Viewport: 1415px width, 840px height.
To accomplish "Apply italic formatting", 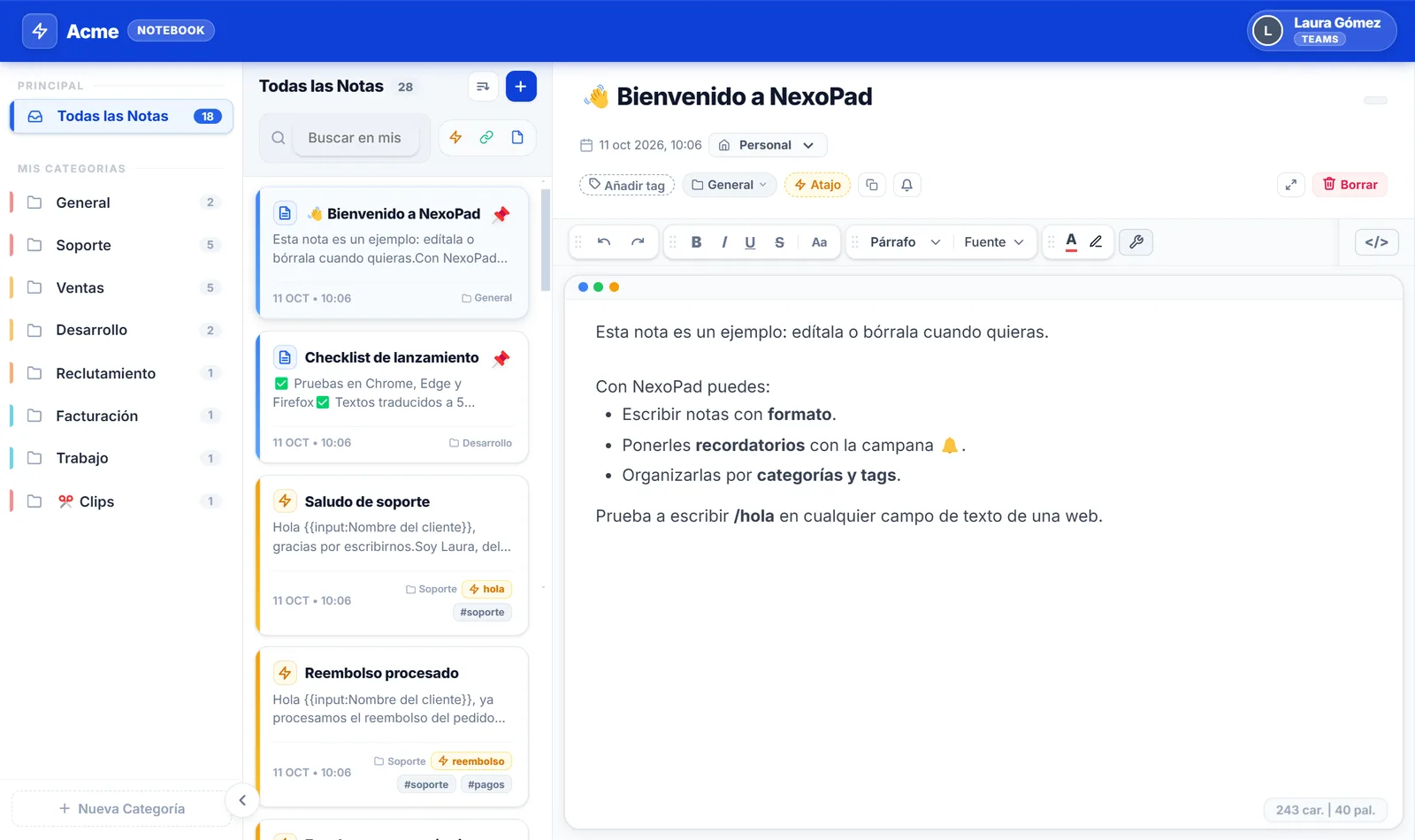I will [724, 242].
